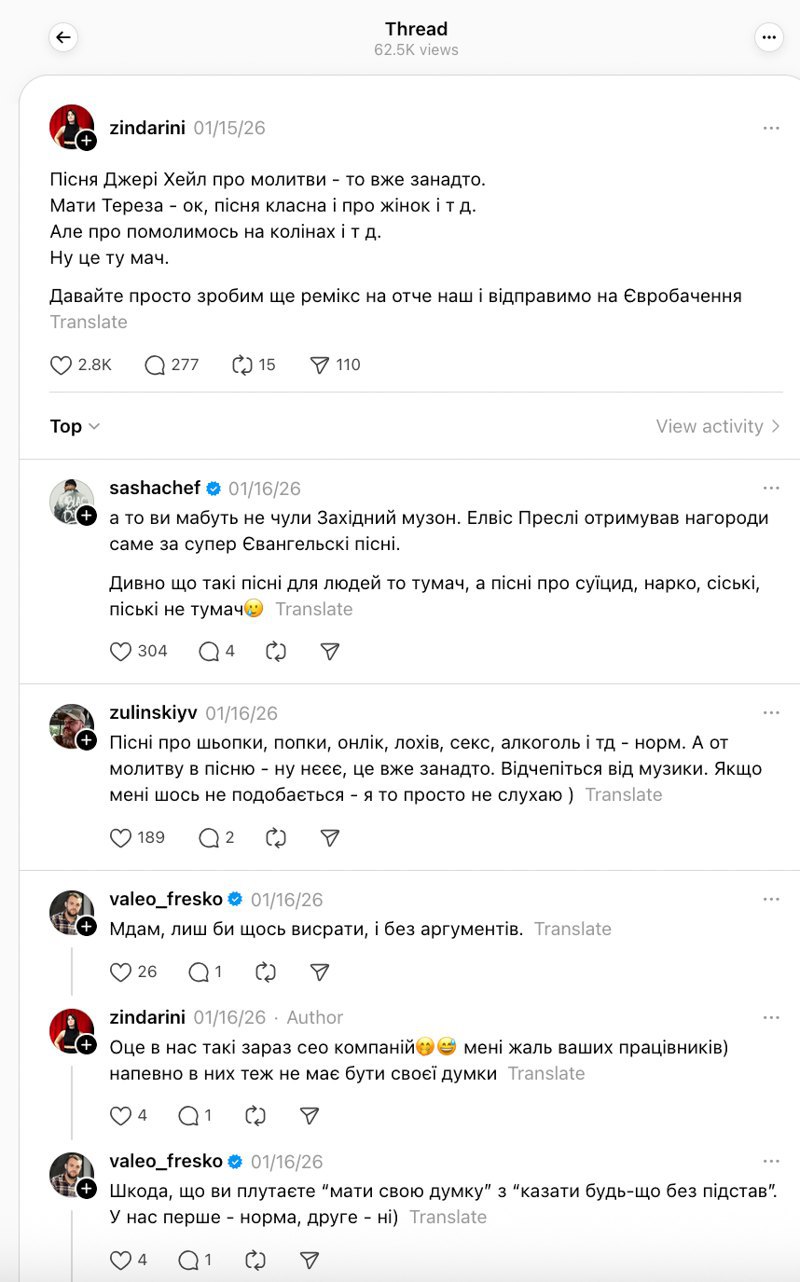The image size is (800, 1282).
Task: Like zulinskiyv's reply
Action: (x=121, y=837)
